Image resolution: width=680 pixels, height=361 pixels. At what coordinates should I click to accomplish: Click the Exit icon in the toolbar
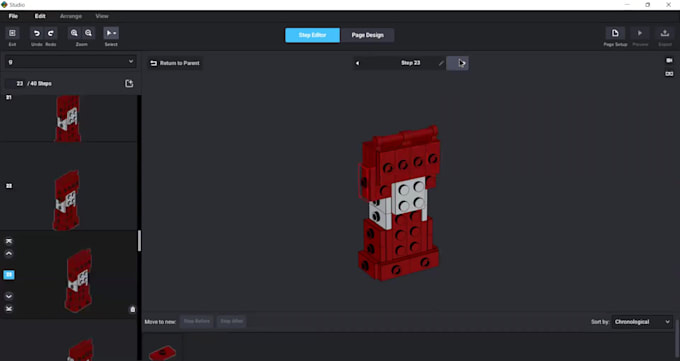12,33
